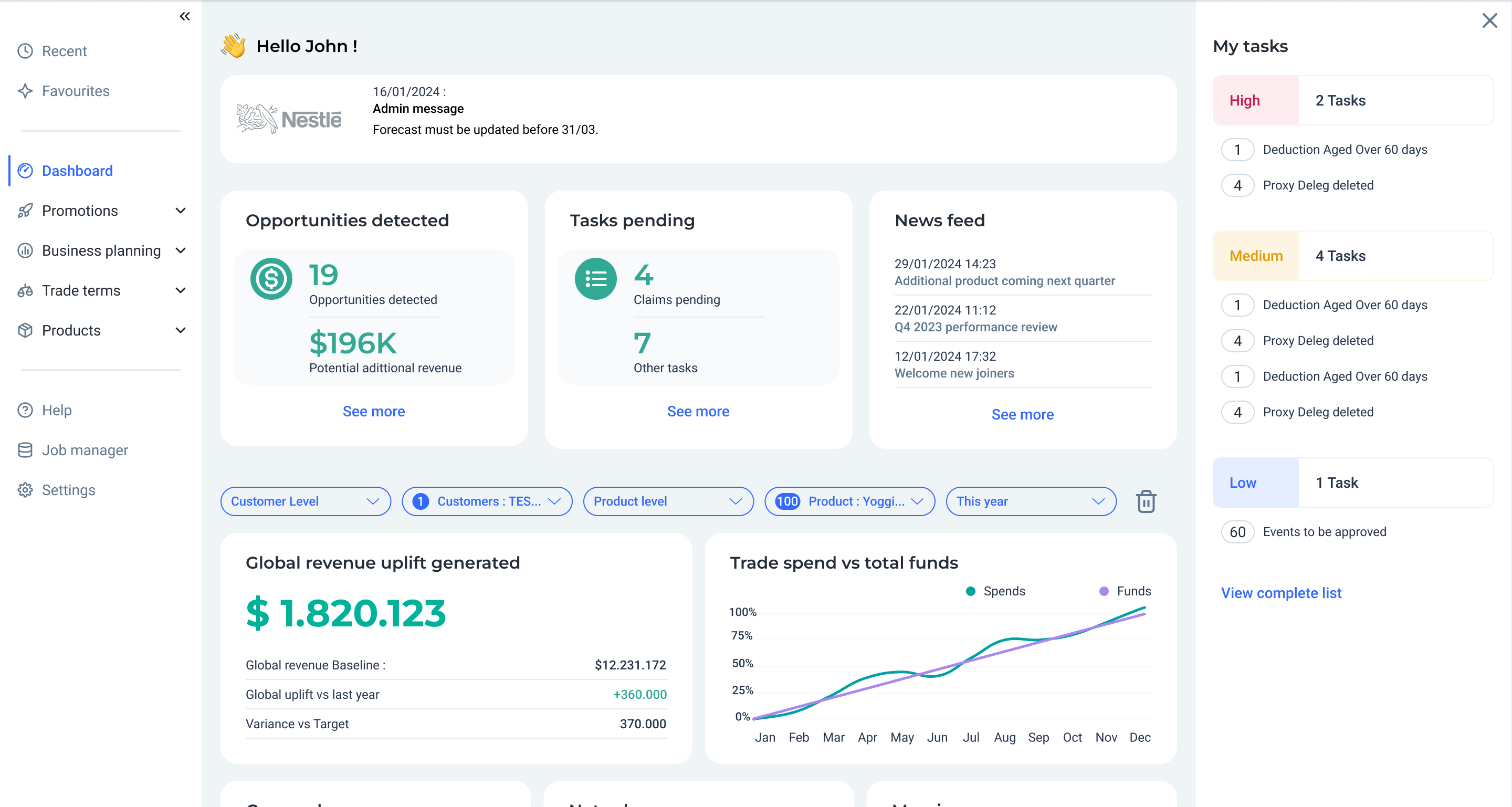Expand the Trade terms chevron
This screenshot has width=1512, height=807.
[x=181, y=290]
